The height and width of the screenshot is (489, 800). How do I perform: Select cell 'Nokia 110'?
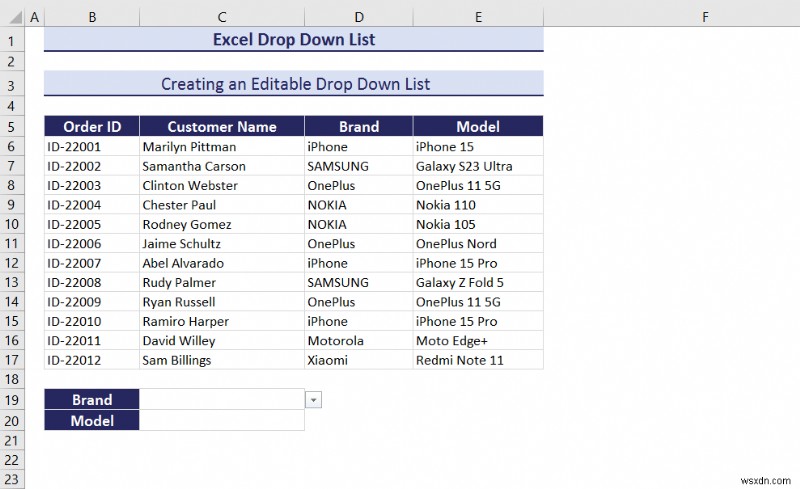pos(478,205)
